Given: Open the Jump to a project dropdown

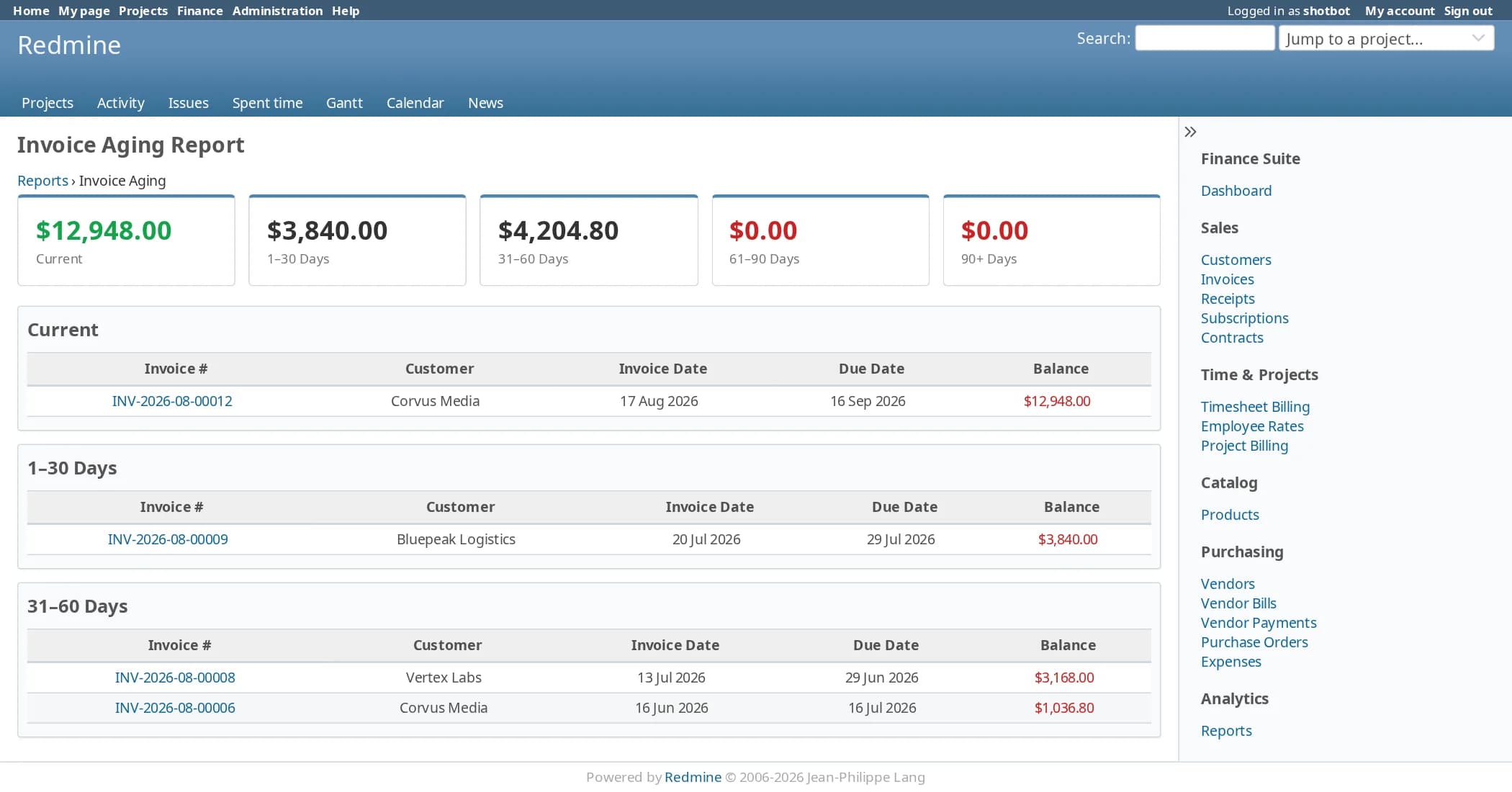Looking at the screenshot, I should 1386,38.
